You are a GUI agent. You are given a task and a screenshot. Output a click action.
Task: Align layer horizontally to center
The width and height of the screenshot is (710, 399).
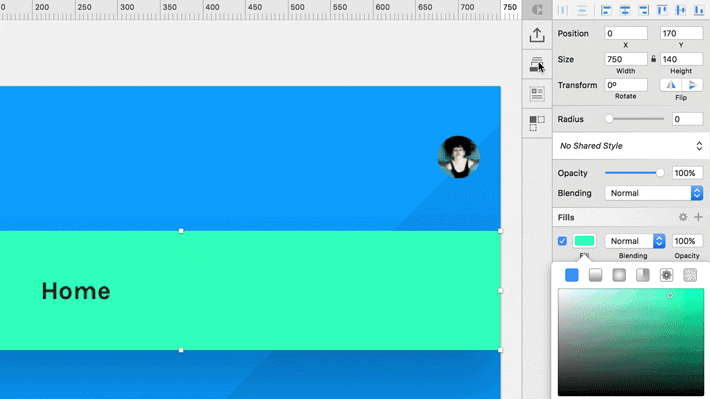click(x=625, y=10)
